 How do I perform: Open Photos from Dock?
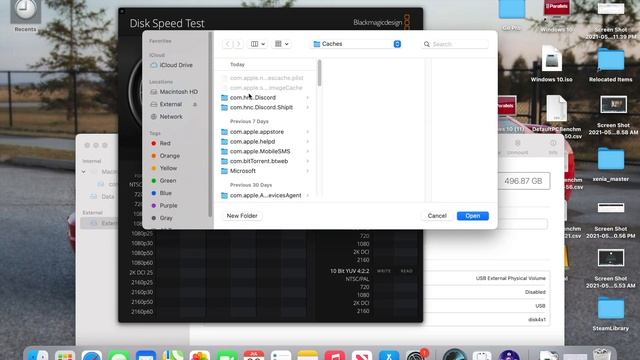pyautogui.click(x=200, y=356)
